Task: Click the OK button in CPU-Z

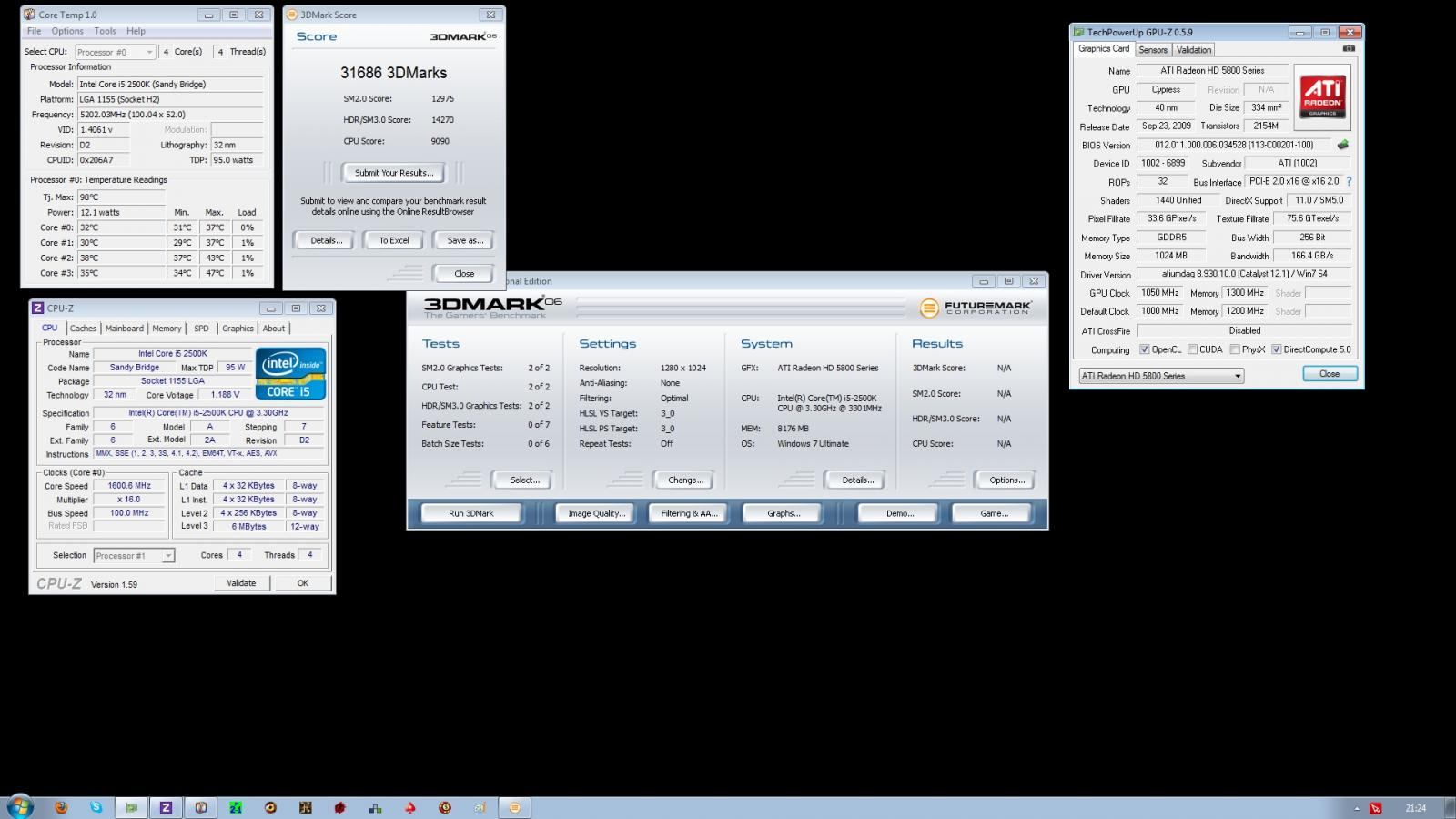Action: tap(303, 583)
